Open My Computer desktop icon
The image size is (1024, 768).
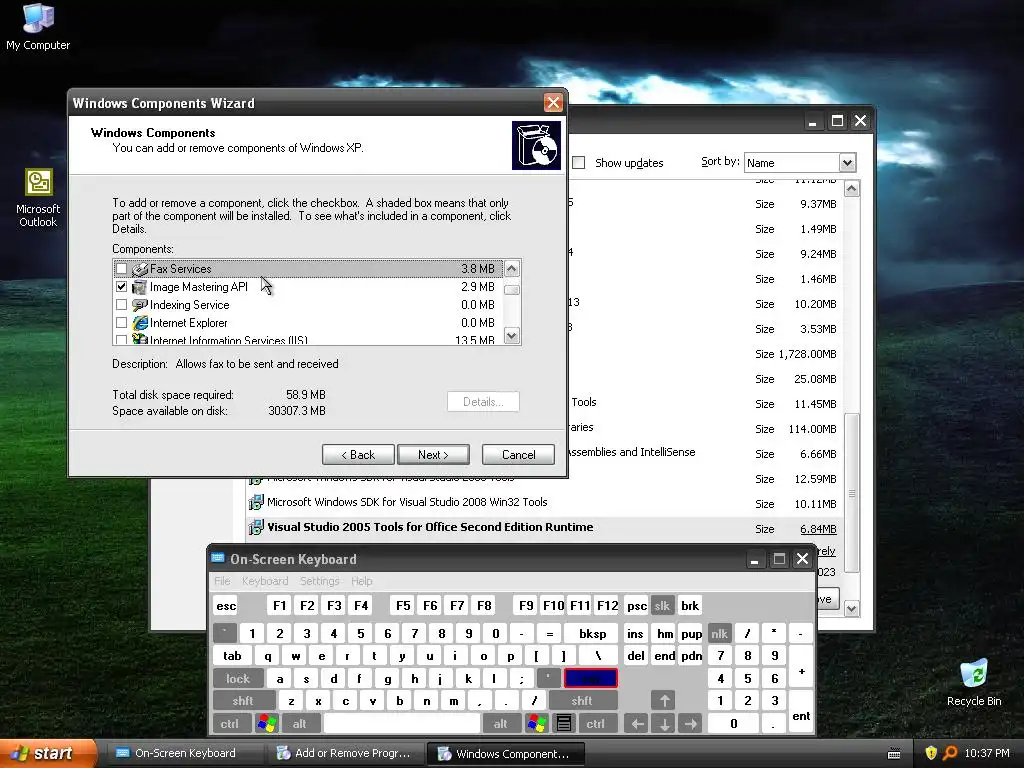point(38,26)
